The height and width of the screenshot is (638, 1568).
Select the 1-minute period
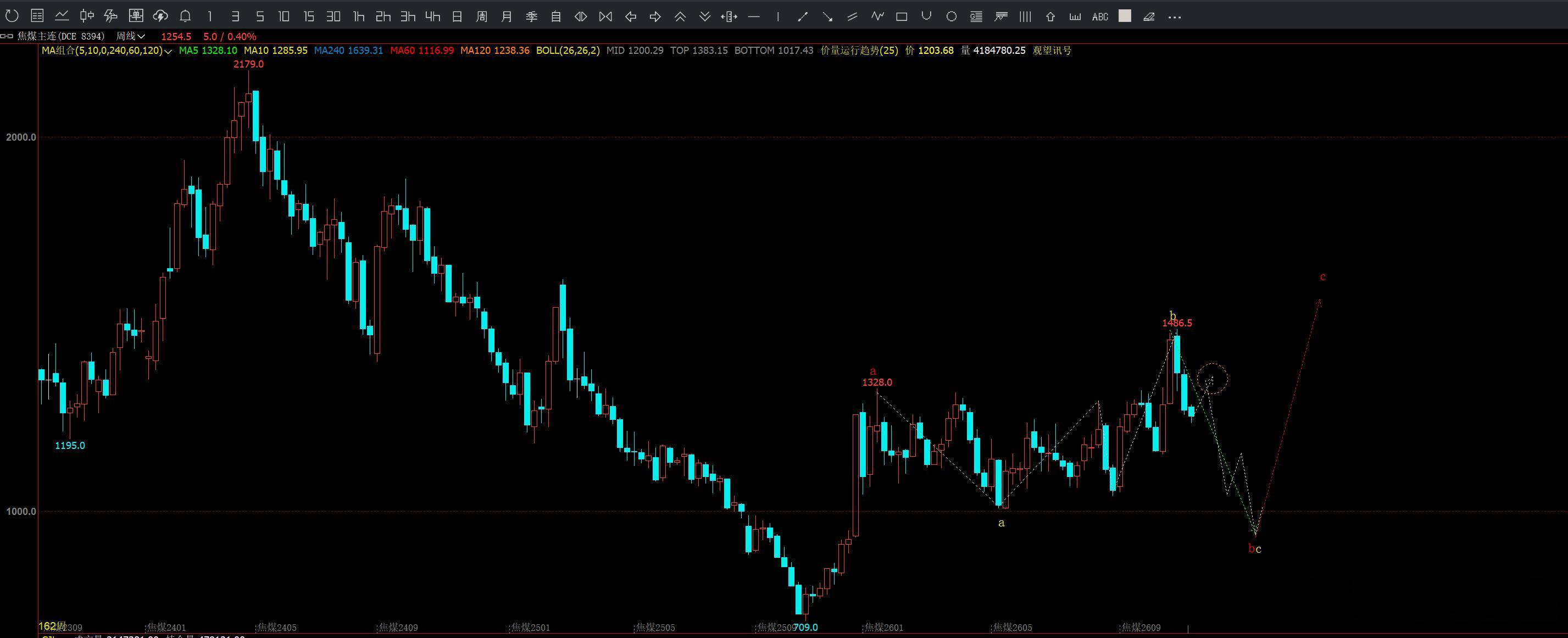210,16
